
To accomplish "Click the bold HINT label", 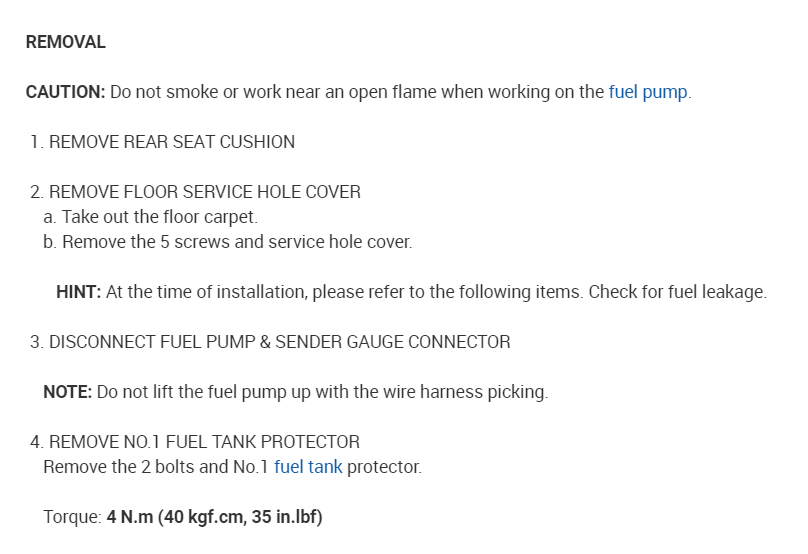I will 78,292.
